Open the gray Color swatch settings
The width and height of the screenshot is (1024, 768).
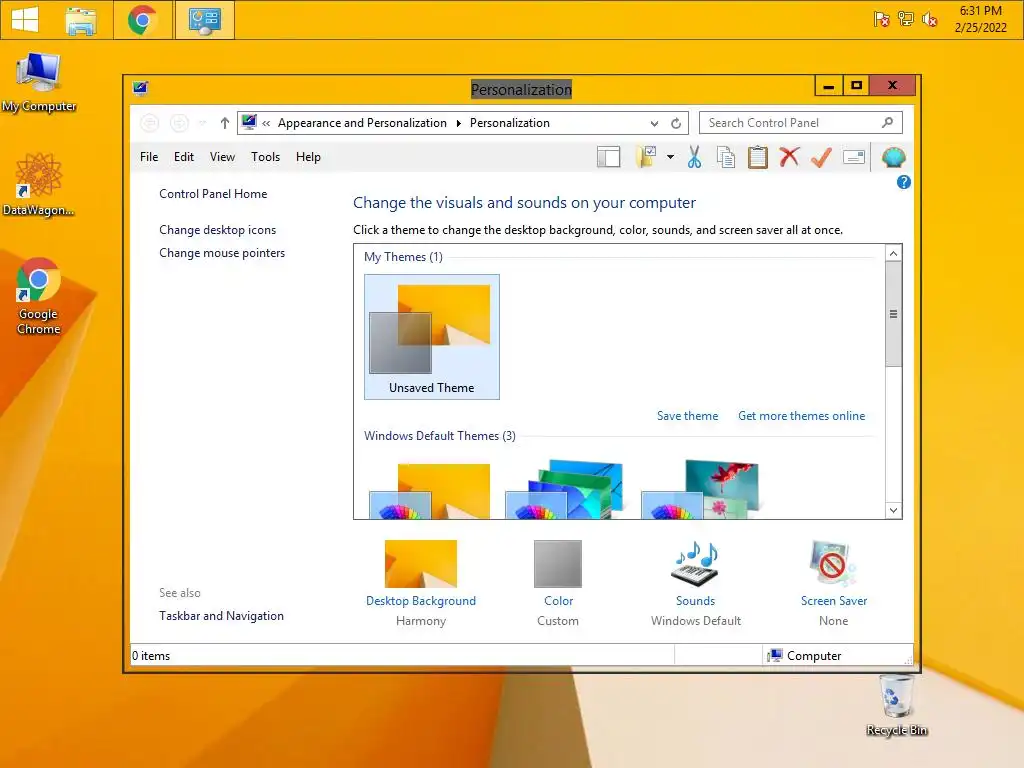click(558, 564)
